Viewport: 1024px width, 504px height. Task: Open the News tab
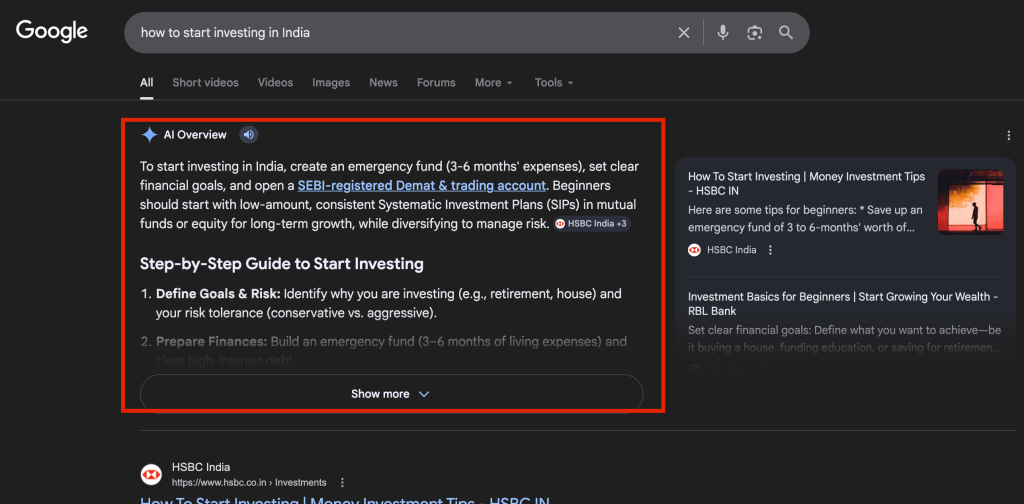pyautogui.click(x=383, y=83)
